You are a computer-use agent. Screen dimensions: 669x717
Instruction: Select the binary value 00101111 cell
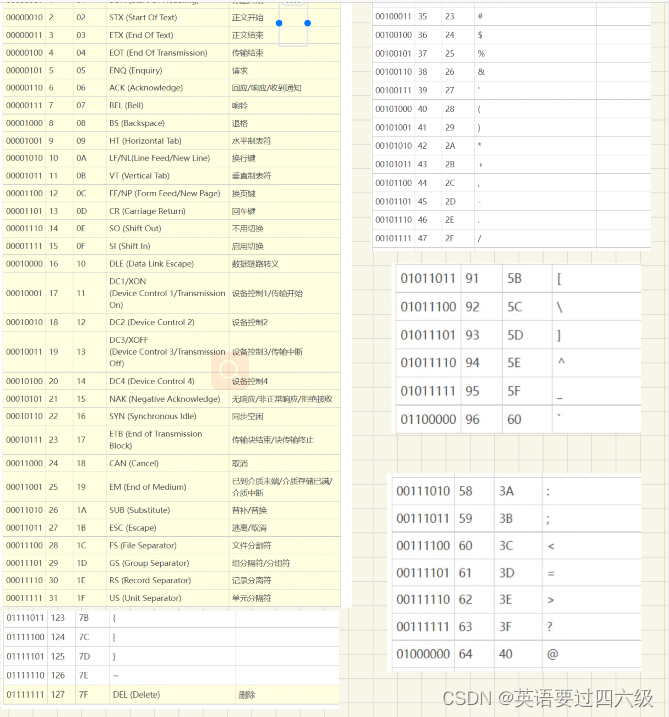click(x=394, y=239)
